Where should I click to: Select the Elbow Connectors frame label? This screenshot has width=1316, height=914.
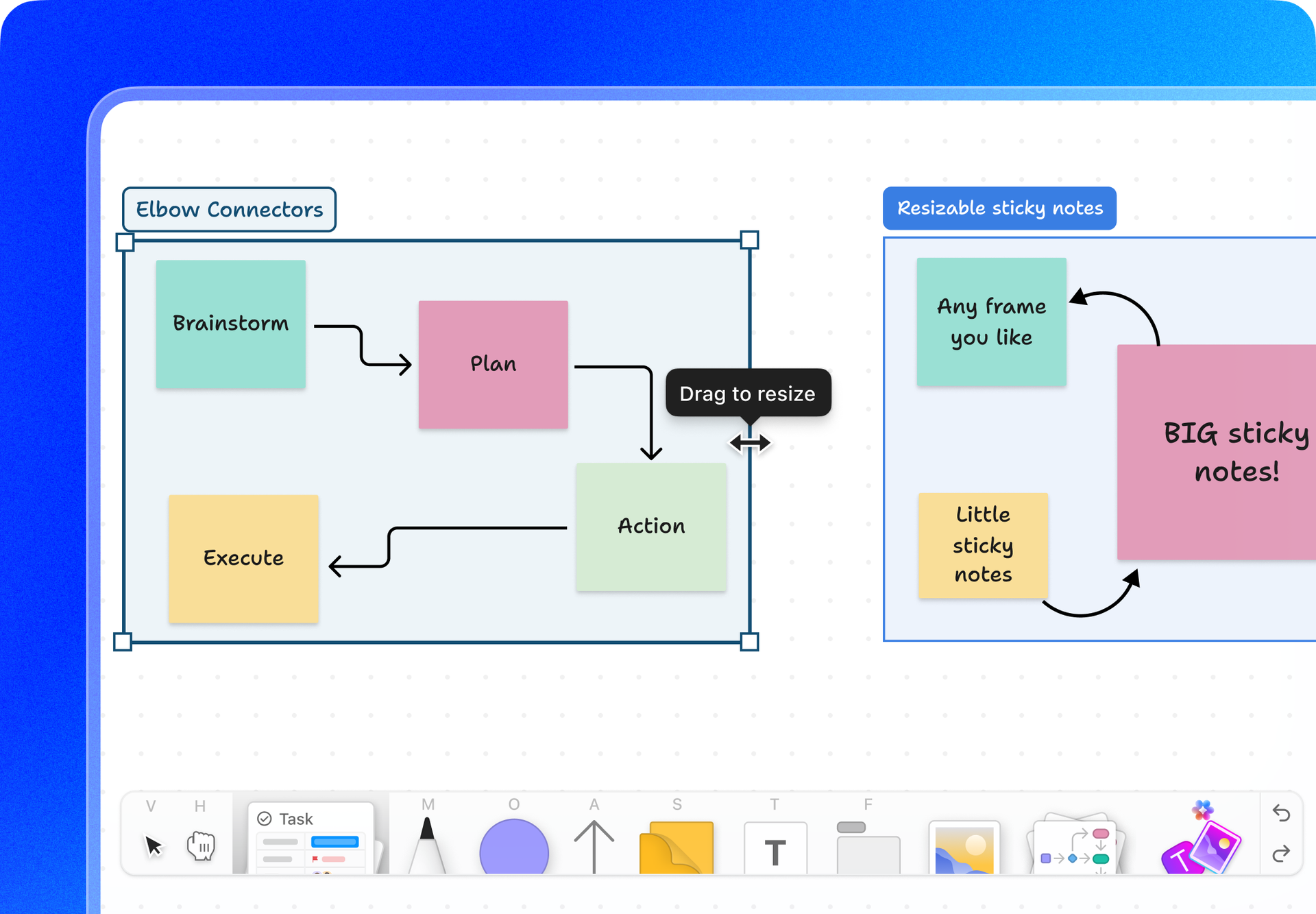click(229, 209)
